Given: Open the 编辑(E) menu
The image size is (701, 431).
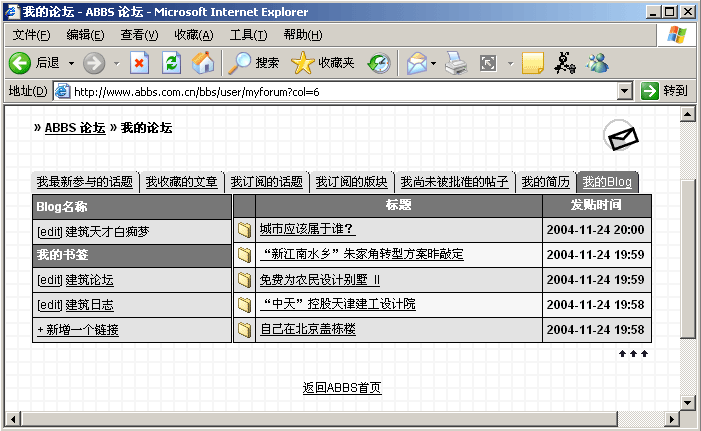Looking at the screenshot, I should [x=85, y=35].
